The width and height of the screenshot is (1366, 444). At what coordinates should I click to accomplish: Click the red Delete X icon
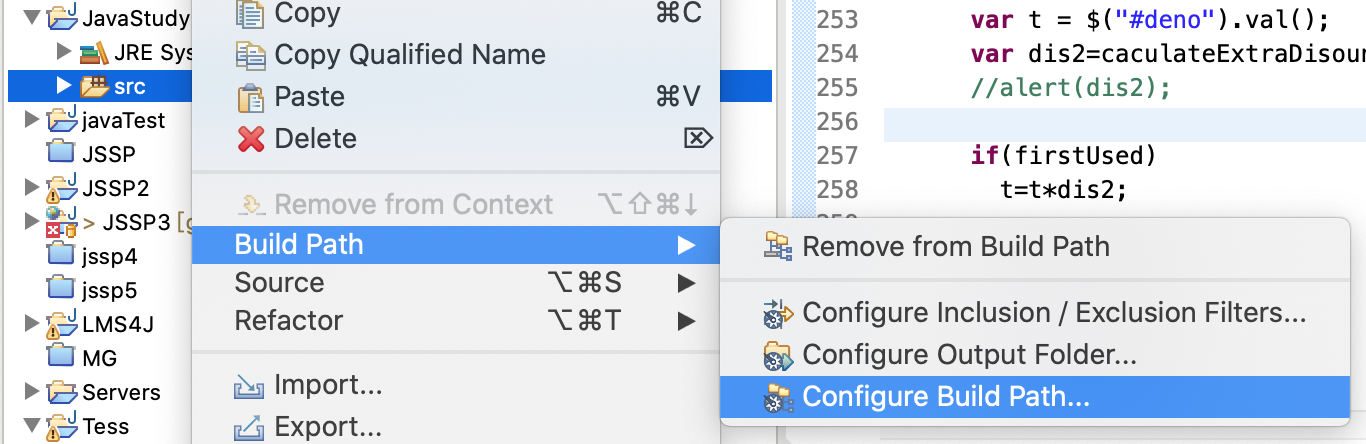point(250,139)
